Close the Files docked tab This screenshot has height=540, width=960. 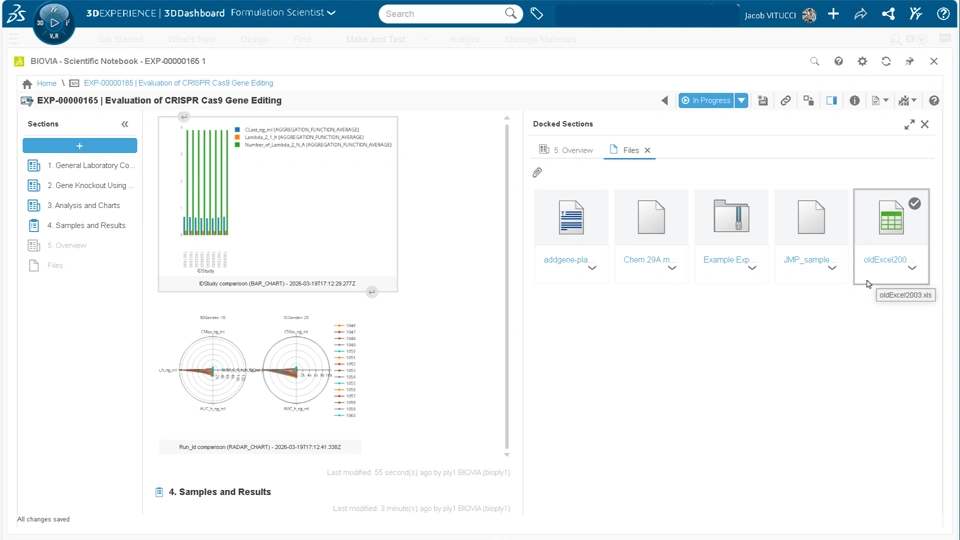click(647, 150)
